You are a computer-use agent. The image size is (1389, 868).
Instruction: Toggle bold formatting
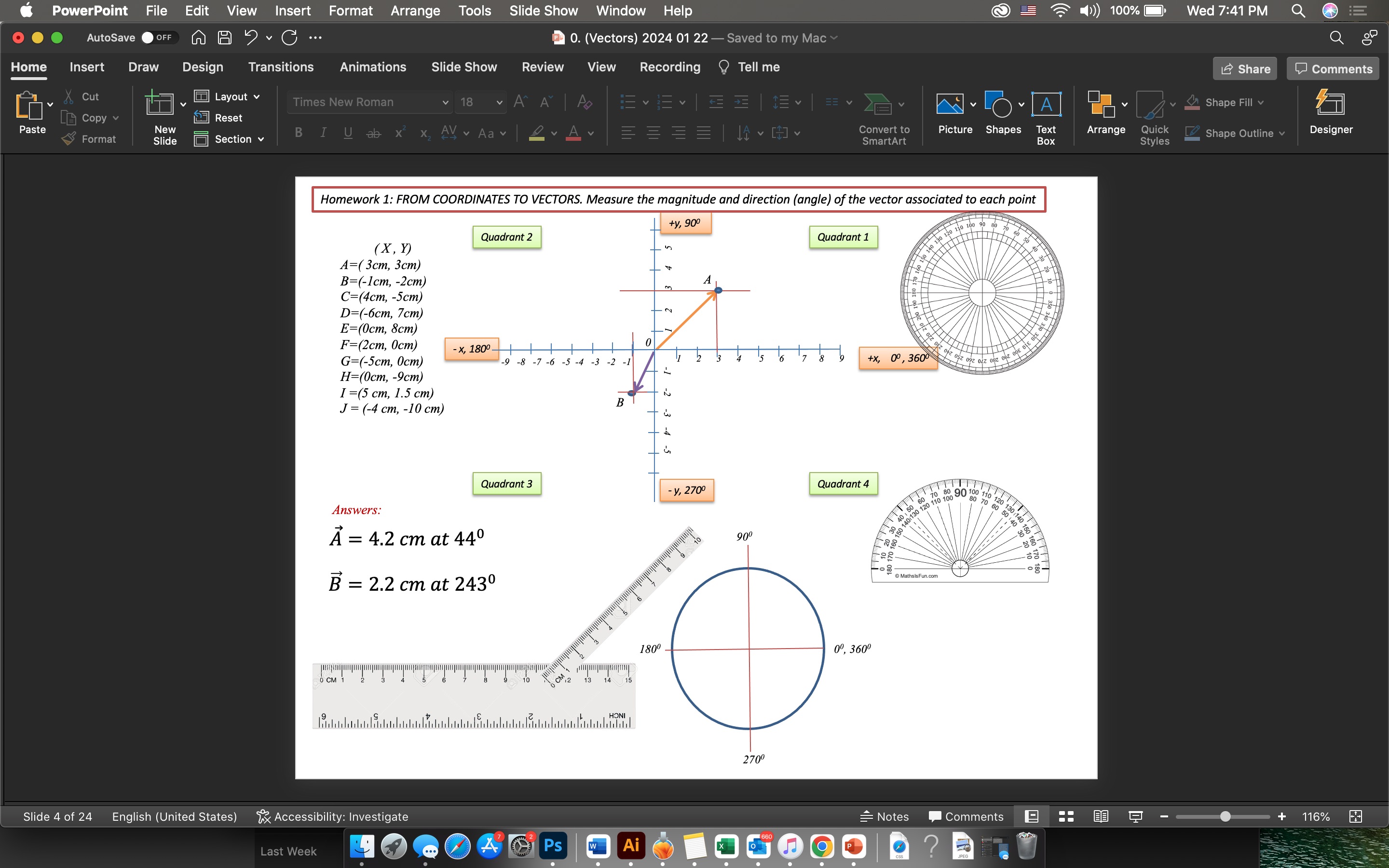pos(298,133)
